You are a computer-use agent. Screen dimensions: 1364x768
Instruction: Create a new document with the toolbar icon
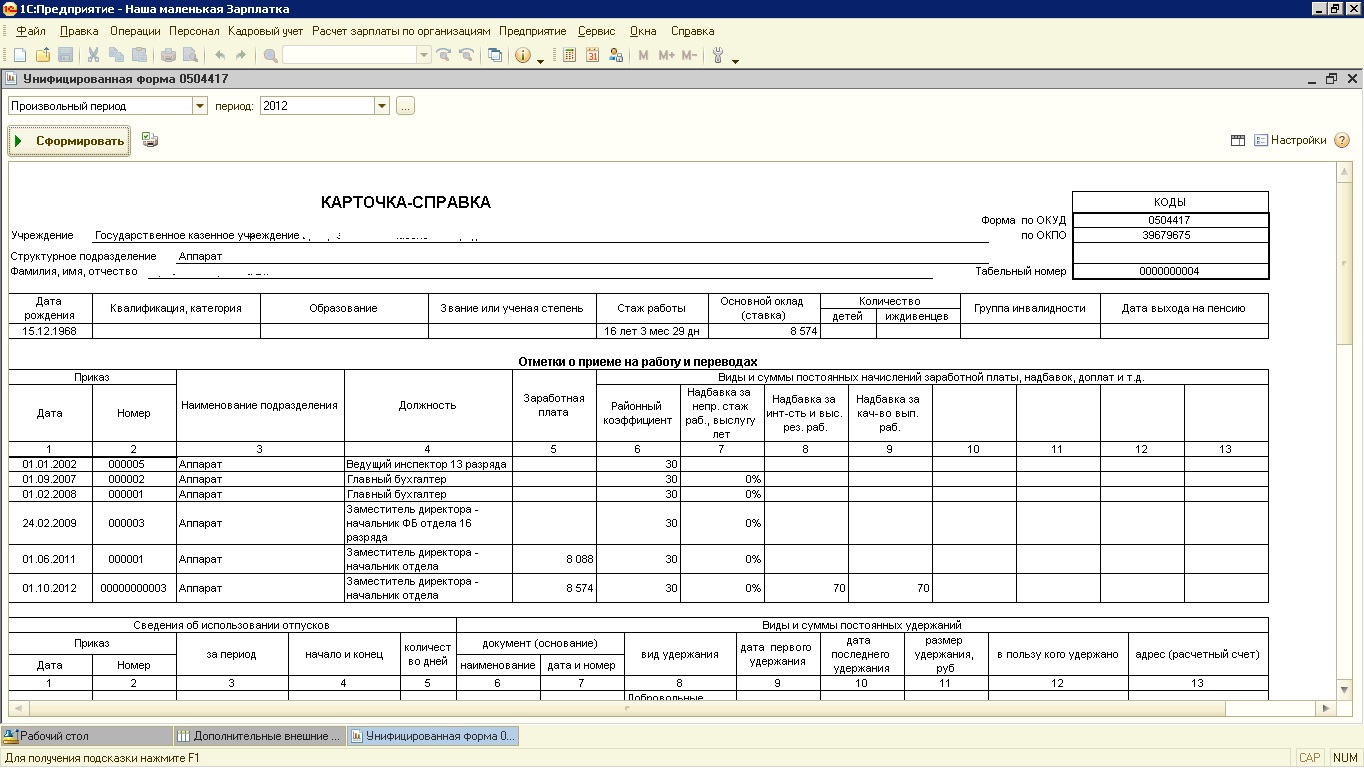(20, 55)
